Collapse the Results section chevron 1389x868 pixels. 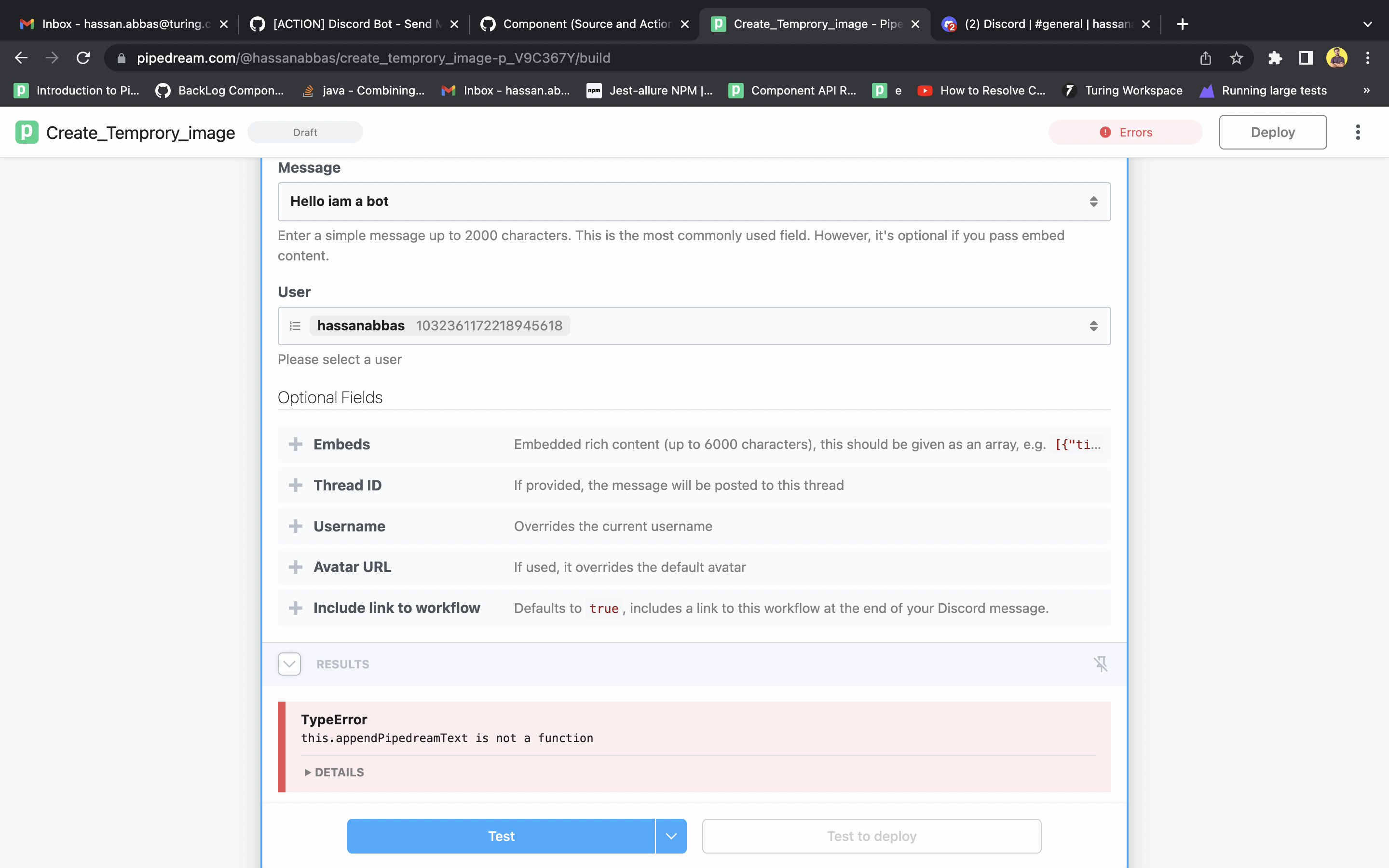289,664
